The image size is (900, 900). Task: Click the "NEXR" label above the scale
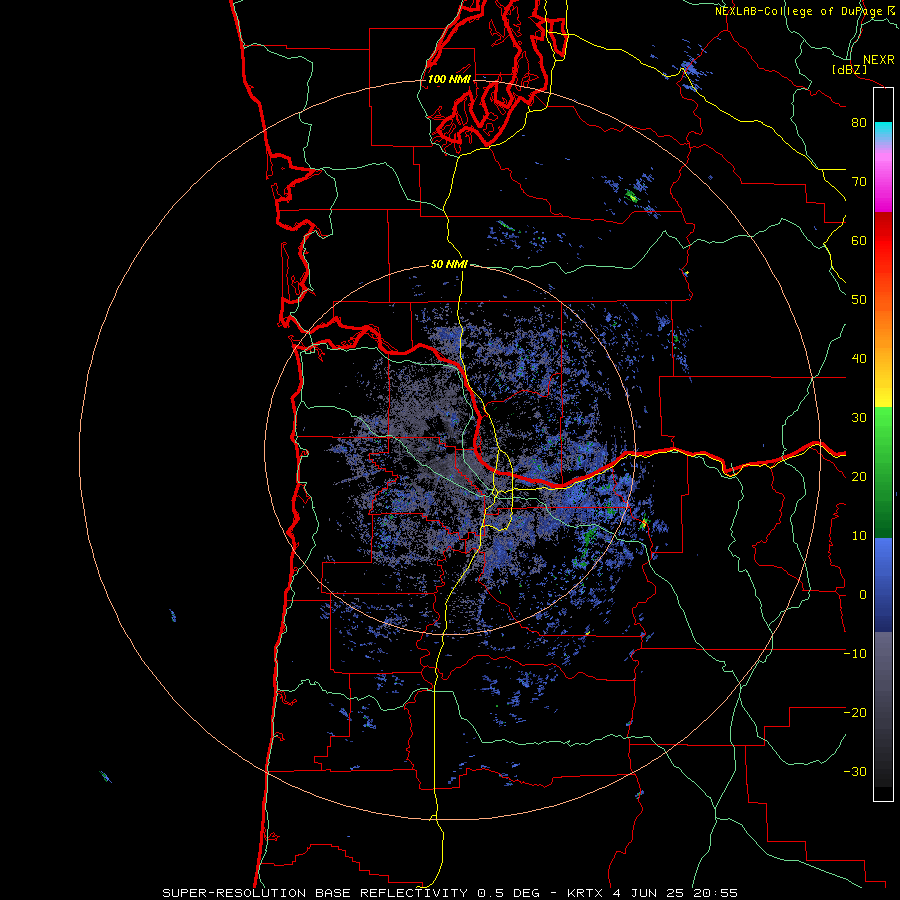[x=879, y=60]
